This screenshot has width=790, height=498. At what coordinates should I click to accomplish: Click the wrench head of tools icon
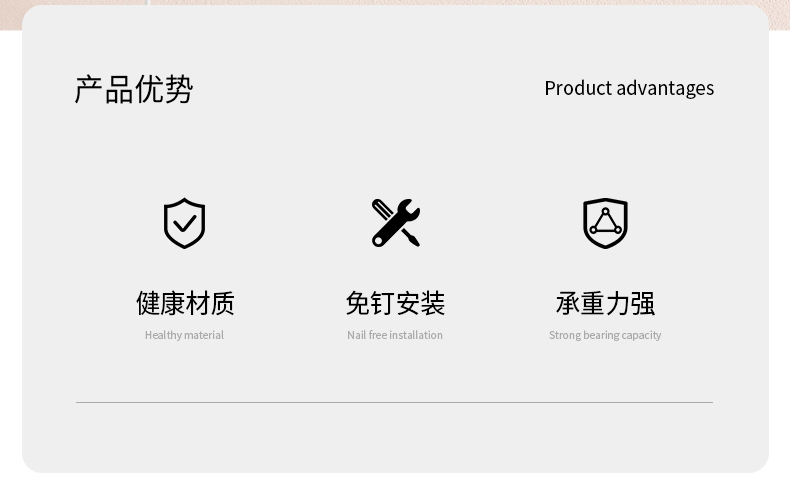[x=409, y=210]
